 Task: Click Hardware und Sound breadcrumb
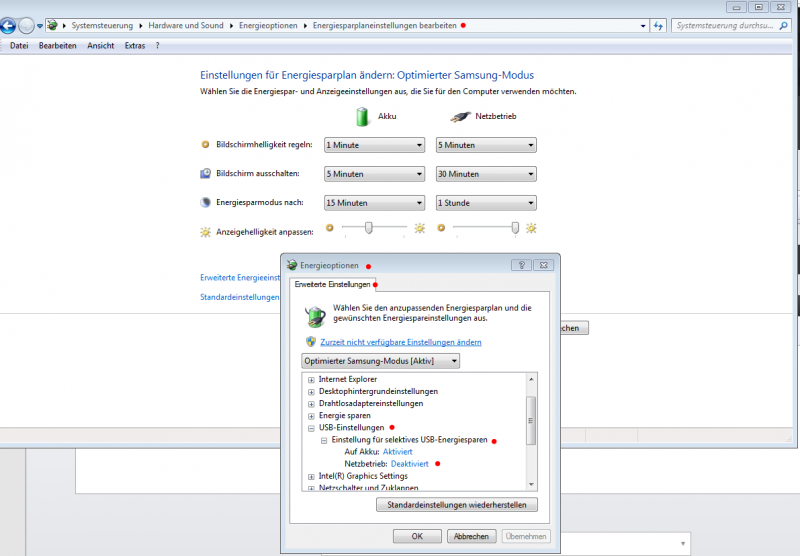[x=186, y=26]
